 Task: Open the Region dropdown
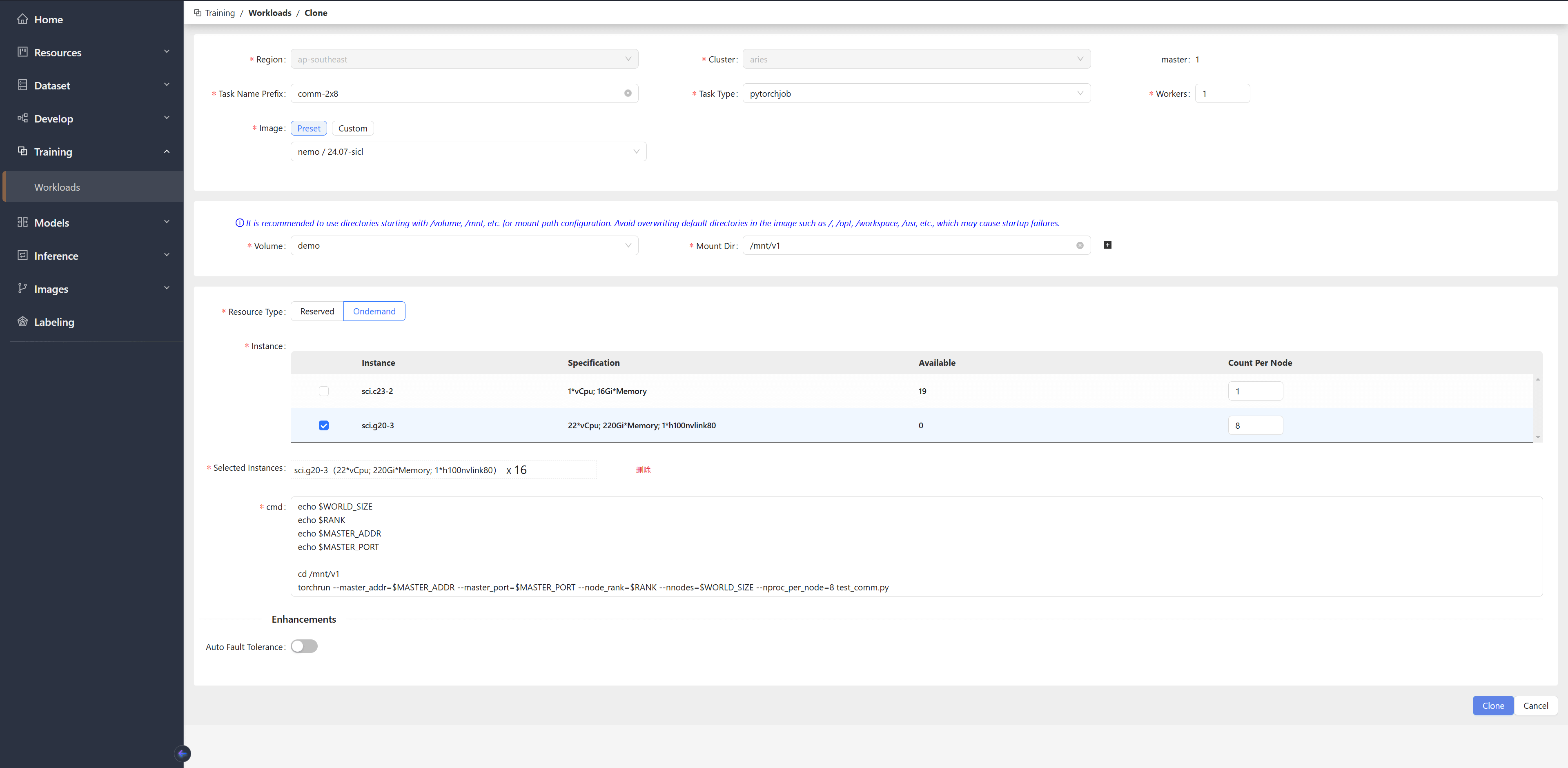pyautogui.click(x=464, y=59)
